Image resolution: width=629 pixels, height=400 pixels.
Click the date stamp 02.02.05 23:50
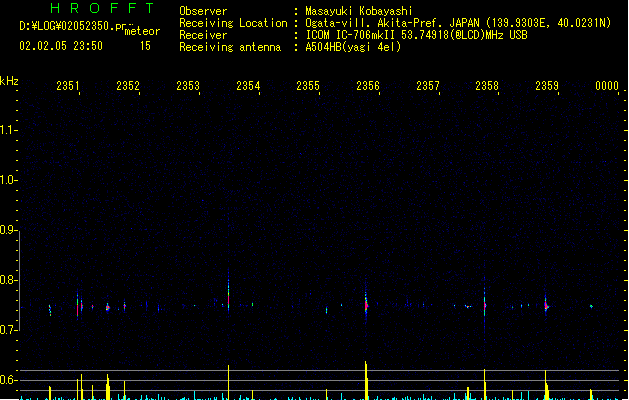pos(61,46)
